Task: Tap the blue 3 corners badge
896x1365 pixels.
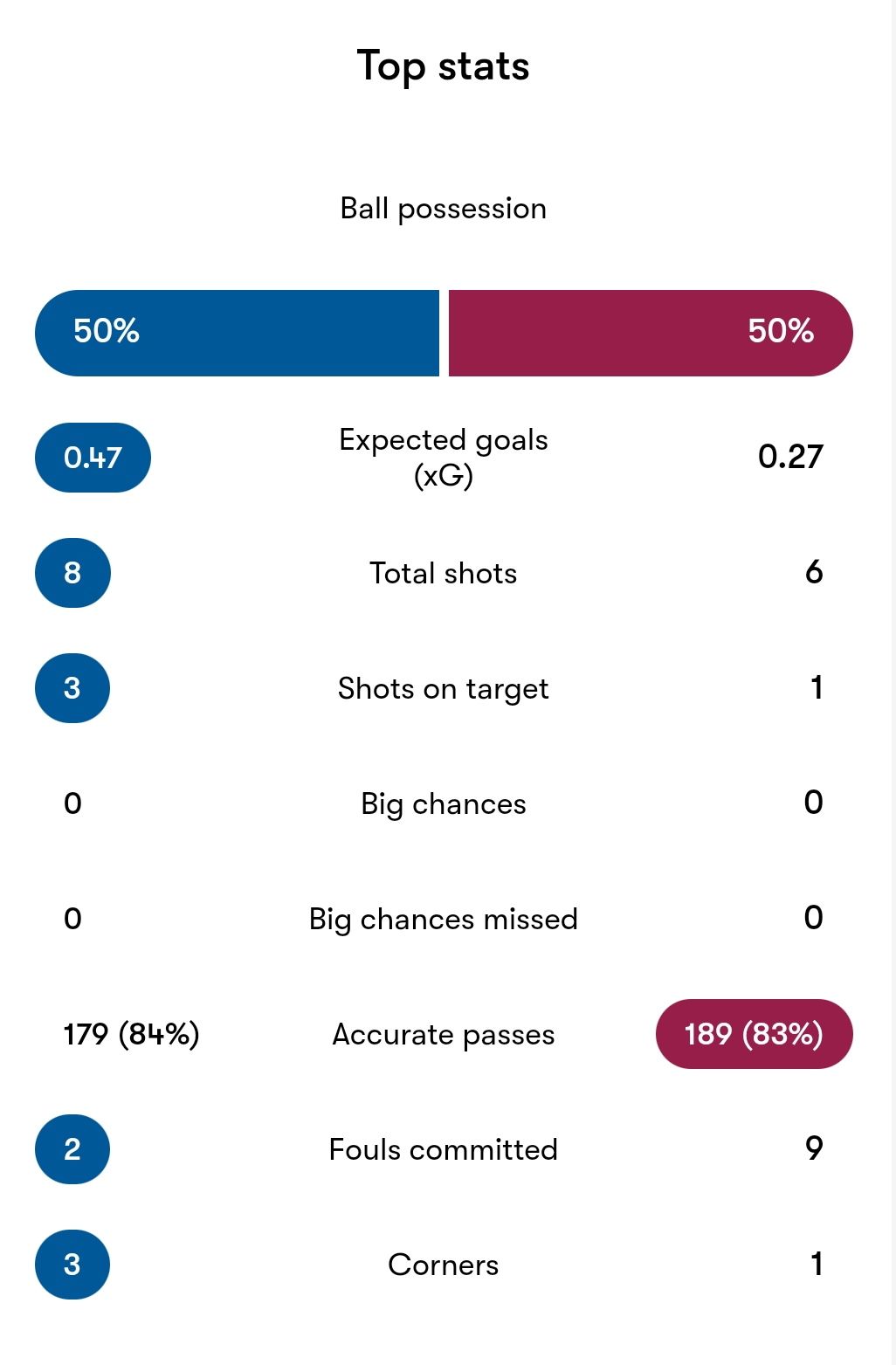Action: click(72, 1265)
